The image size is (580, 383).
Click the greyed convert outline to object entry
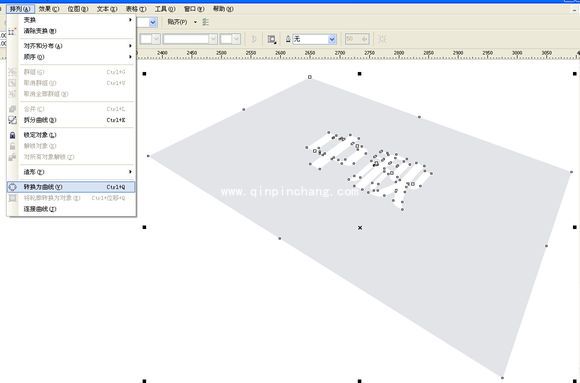point(71,198)
